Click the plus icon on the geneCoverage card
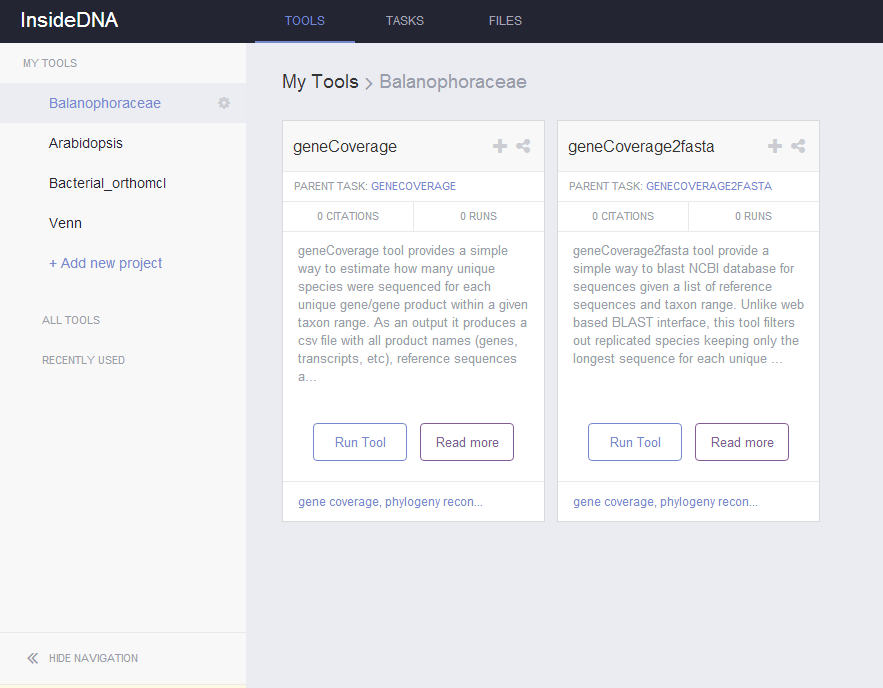The image size is (883, 688). coord(500,146)
